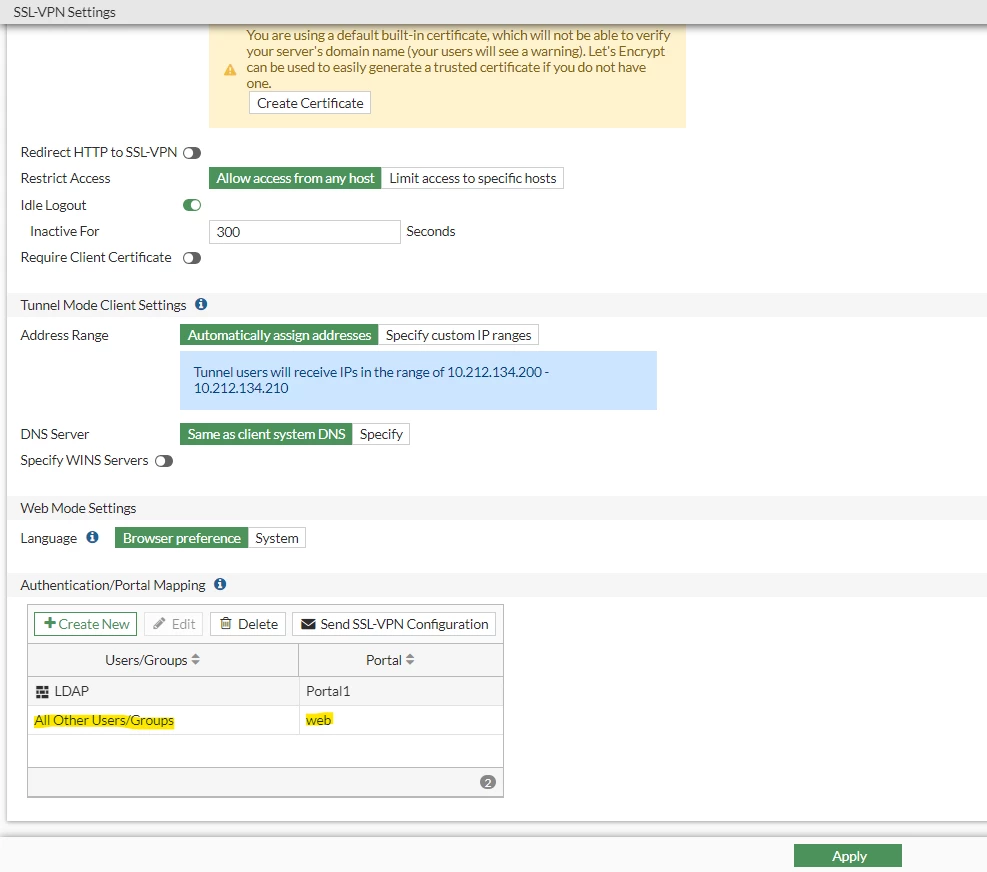Click the Create Certificate button

(x=310, y=103)
